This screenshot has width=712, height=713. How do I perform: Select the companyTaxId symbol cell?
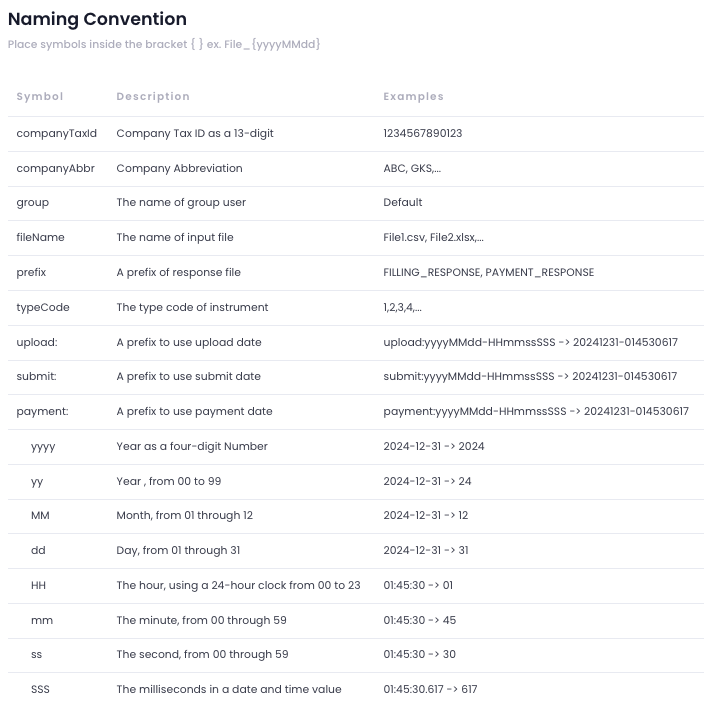point(57,133)
